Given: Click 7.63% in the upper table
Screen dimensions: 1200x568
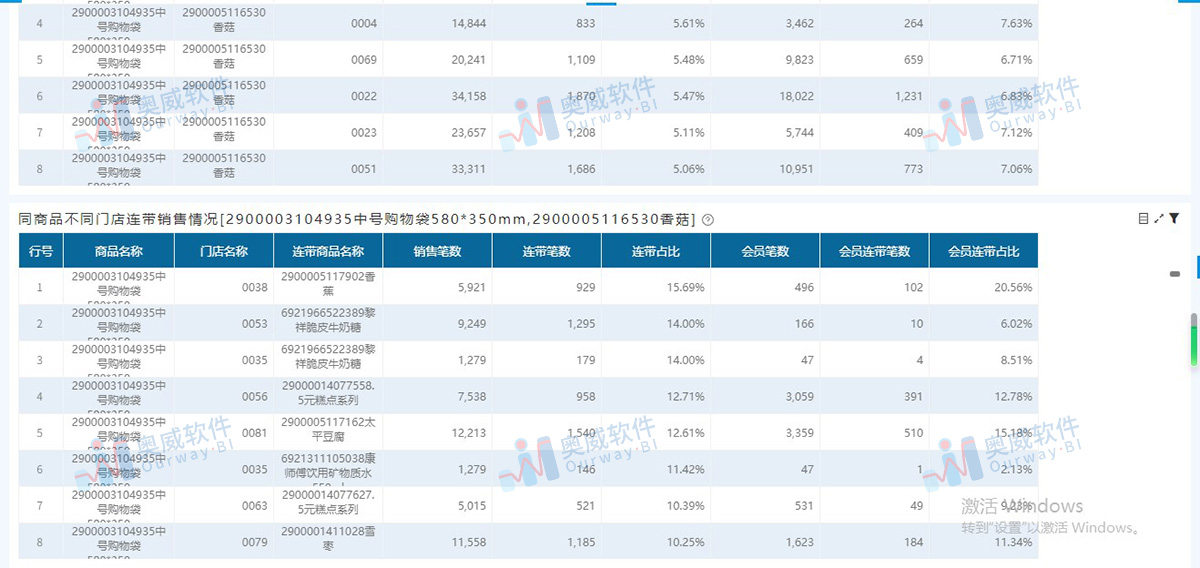Looking at the screenshot, I should coord(1017,23).
